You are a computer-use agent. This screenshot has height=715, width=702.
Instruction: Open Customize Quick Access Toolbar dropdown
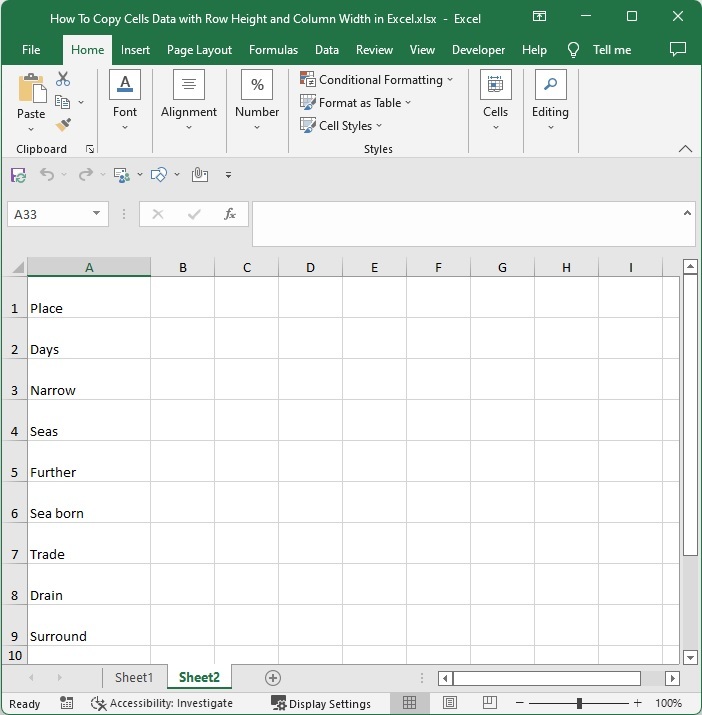coord(229,175)
